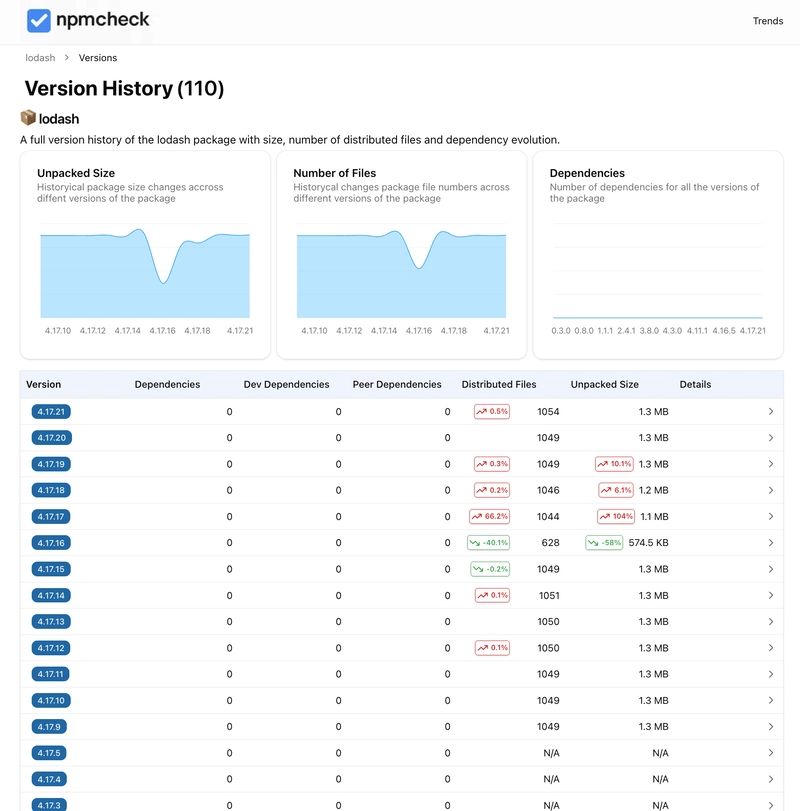
Task: Select the 4.17.16 version badge
Action: point(51,543)
